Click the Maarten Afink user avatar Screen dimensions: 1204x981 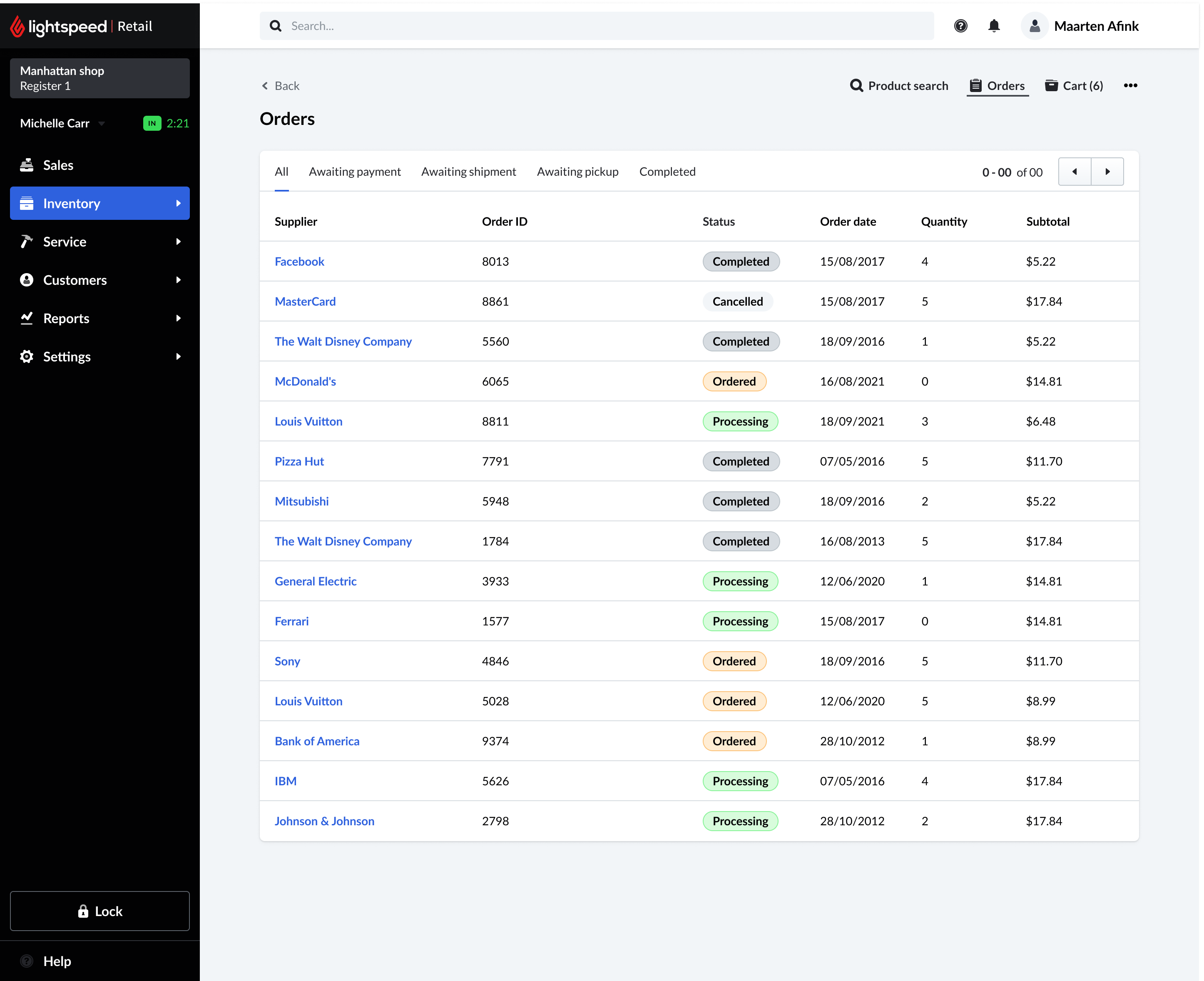point(1035,26)
